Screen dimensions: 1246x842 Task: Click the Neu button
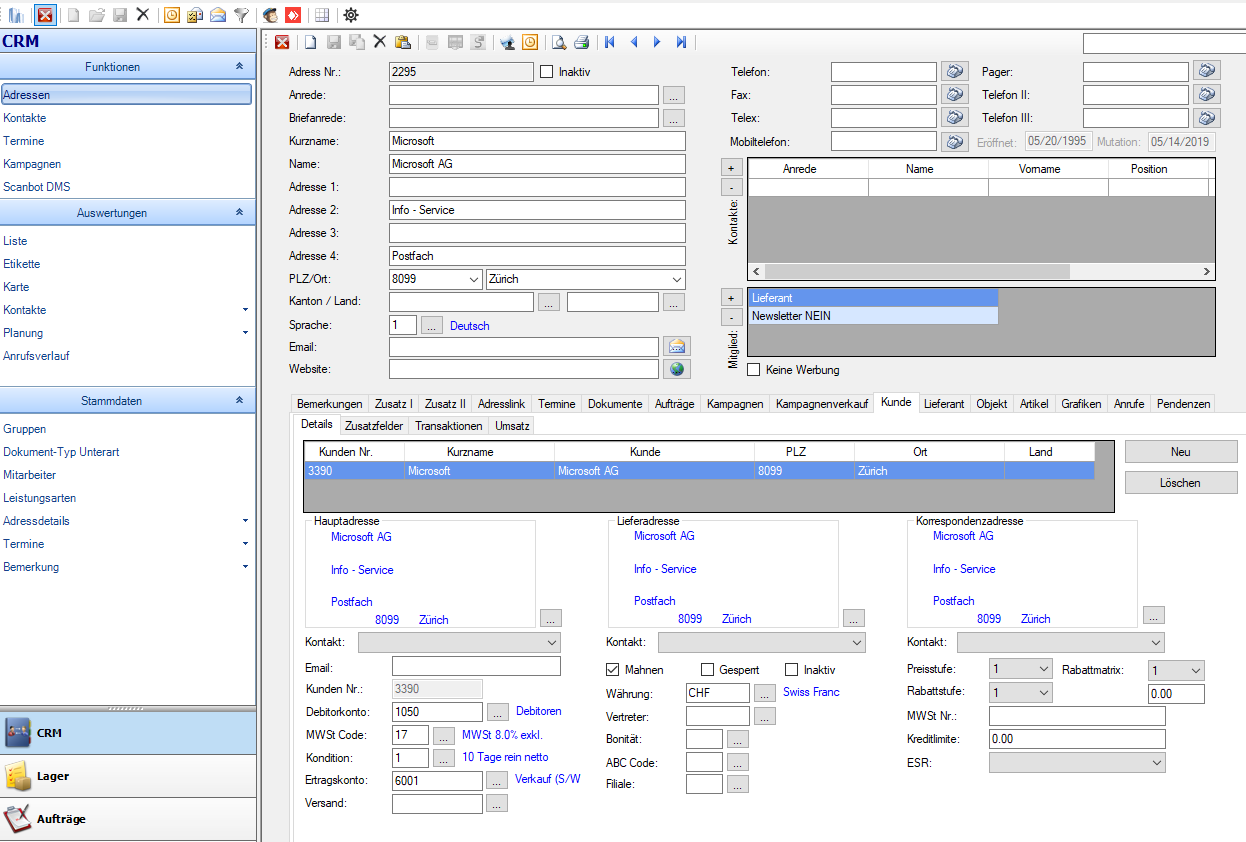tap(1181, 452)
